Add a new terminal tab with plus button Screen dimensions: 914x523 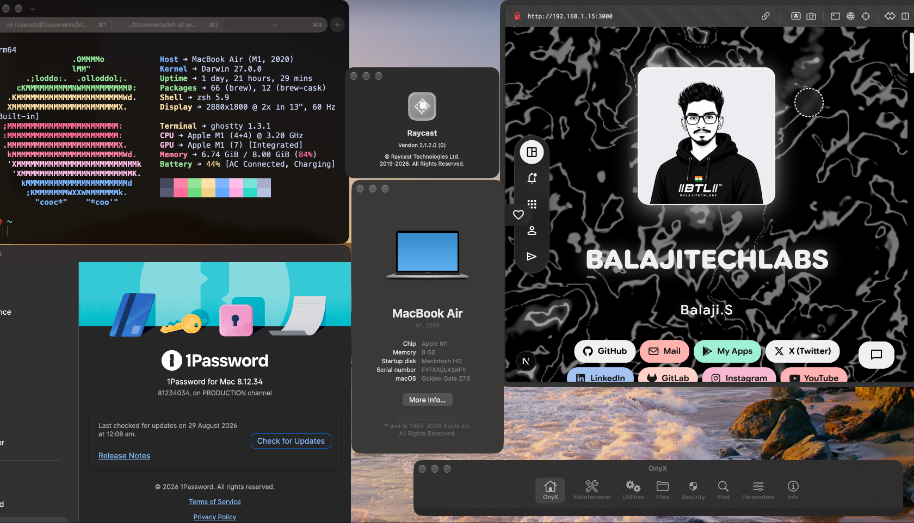click(337, 24)
